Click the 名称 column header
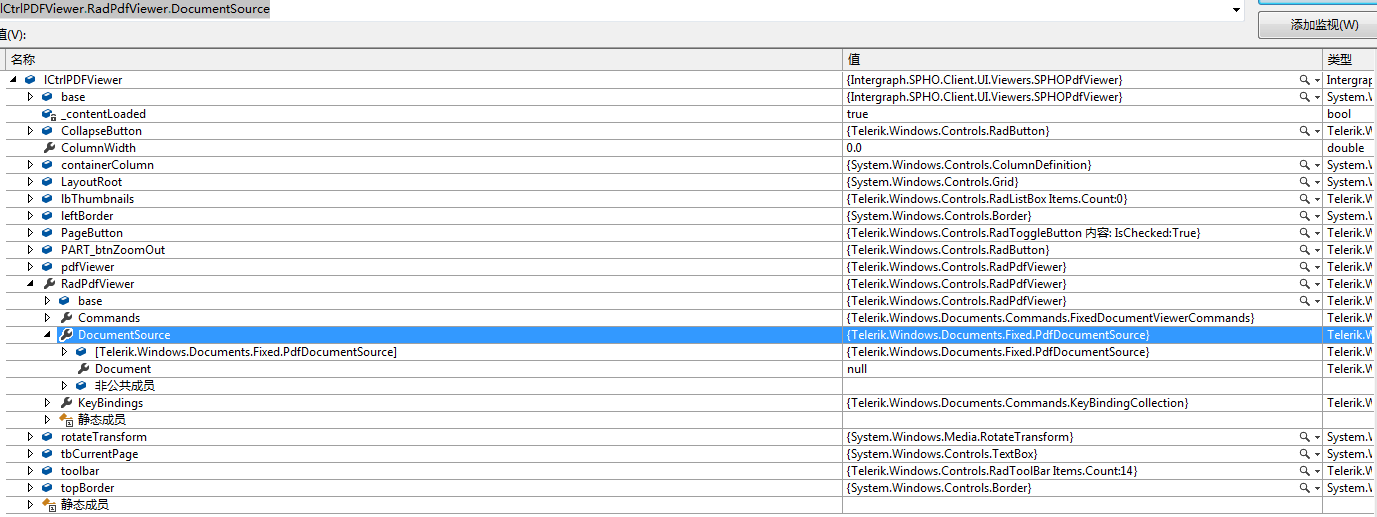The height and width of the screenshot is (517, 1377). click(423, 60)
